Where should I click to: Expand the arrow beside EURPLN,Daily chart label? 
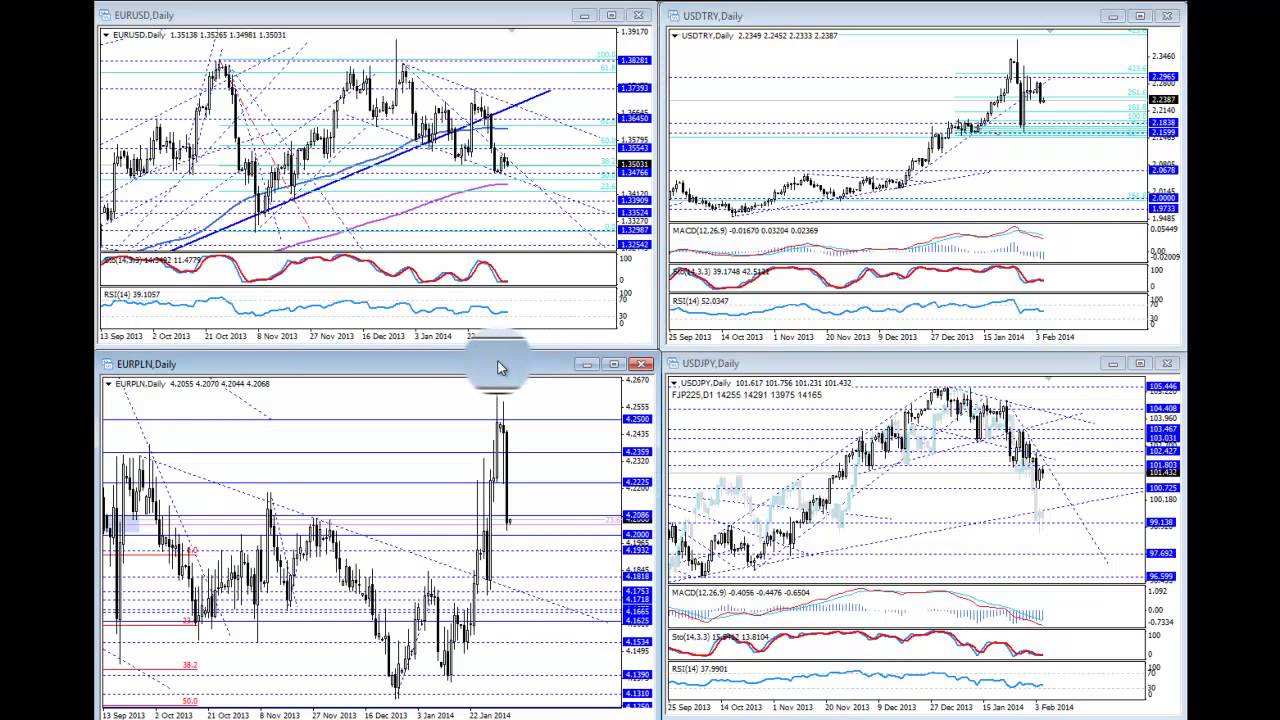(x=110, y=384)
